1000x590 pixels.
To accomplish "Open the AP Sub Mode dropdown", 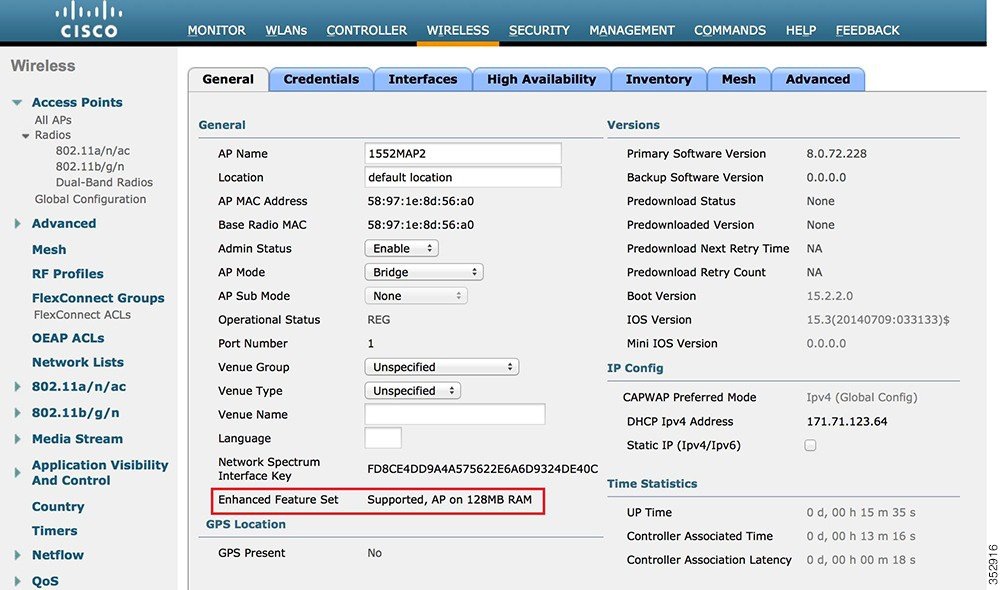I will (416, 296).
